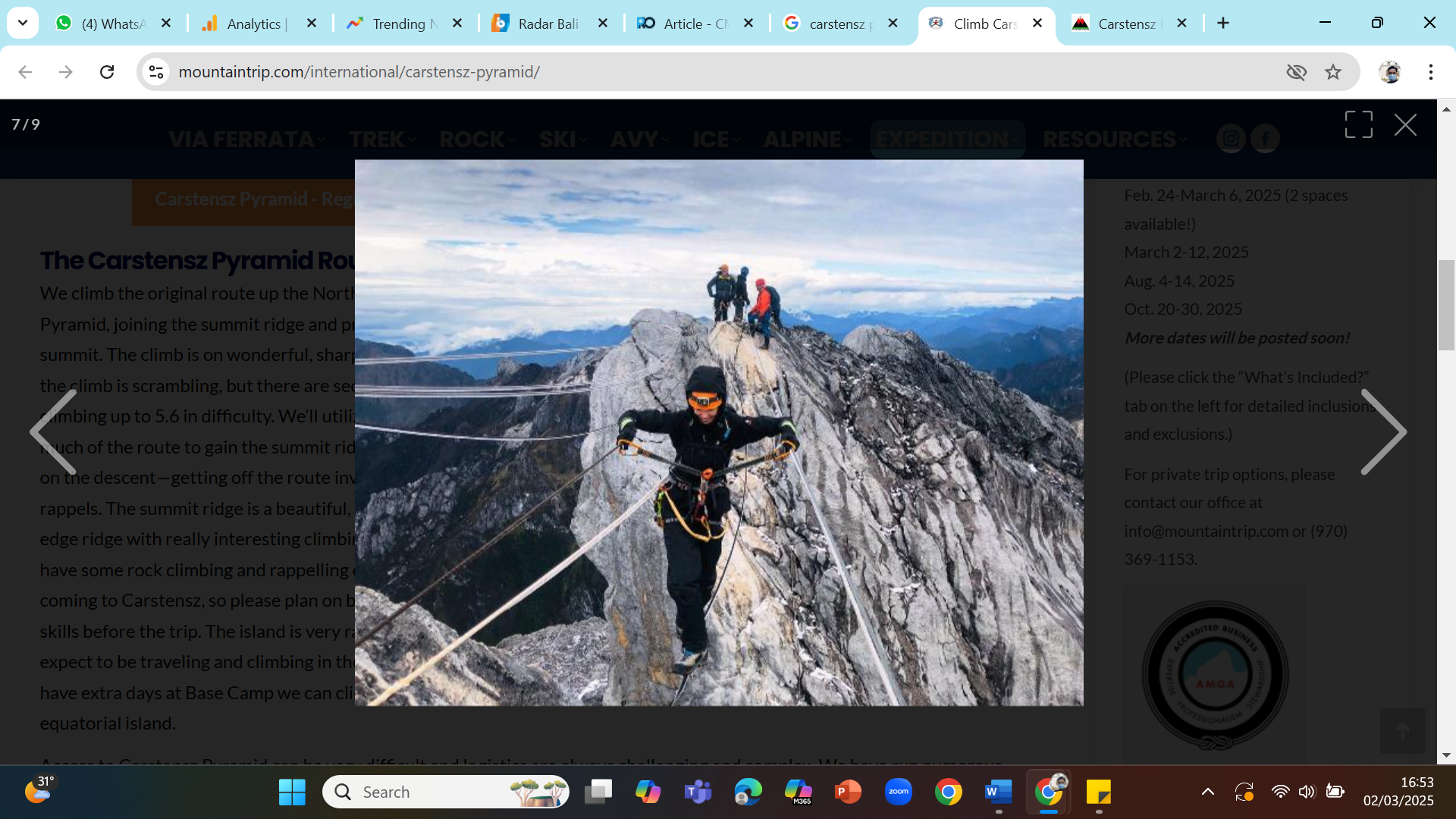Open Task View from taskbar

pos(598,792)
